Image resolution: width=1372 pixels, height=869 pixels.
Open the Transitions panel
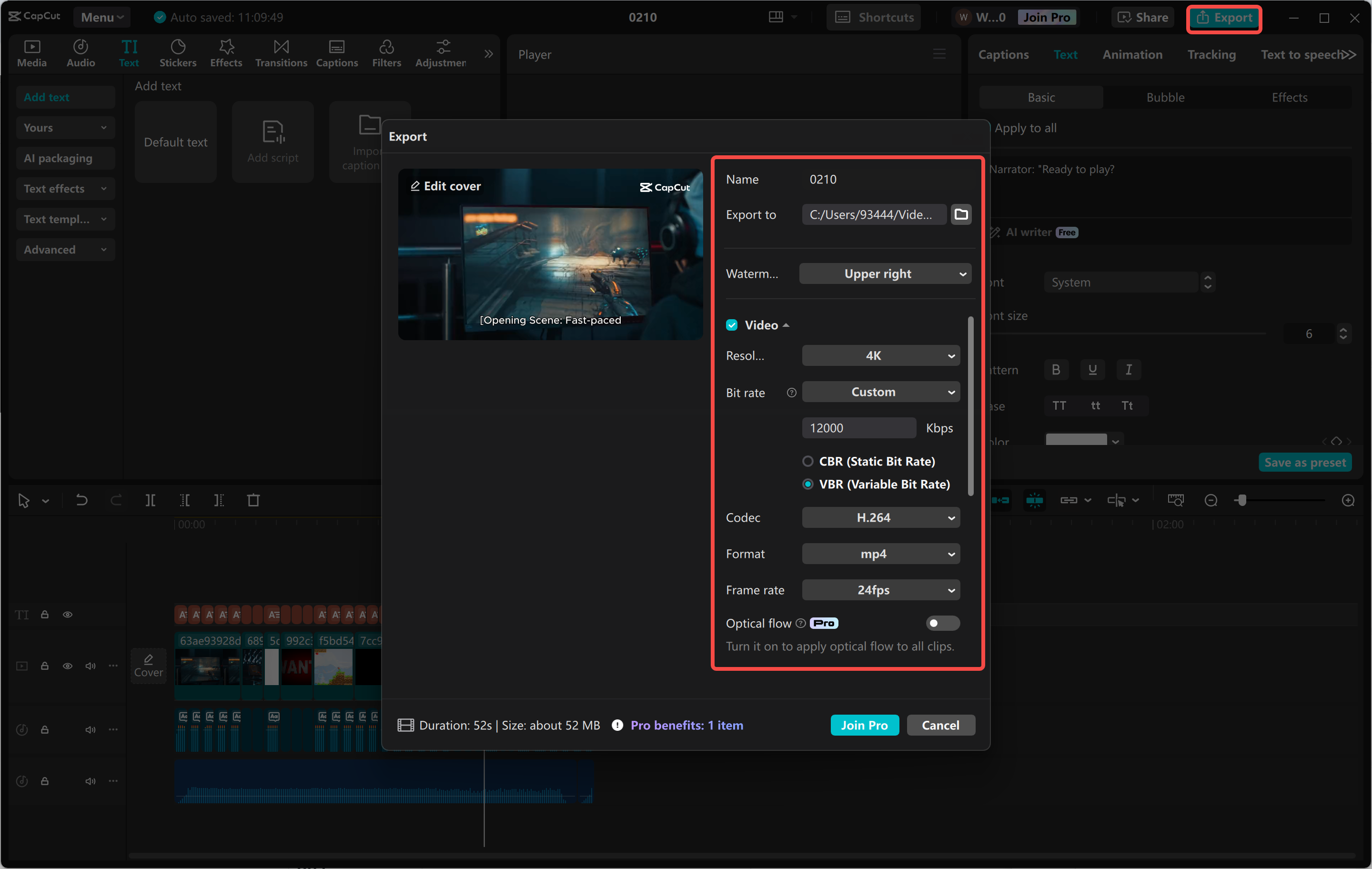click(280, 53)
